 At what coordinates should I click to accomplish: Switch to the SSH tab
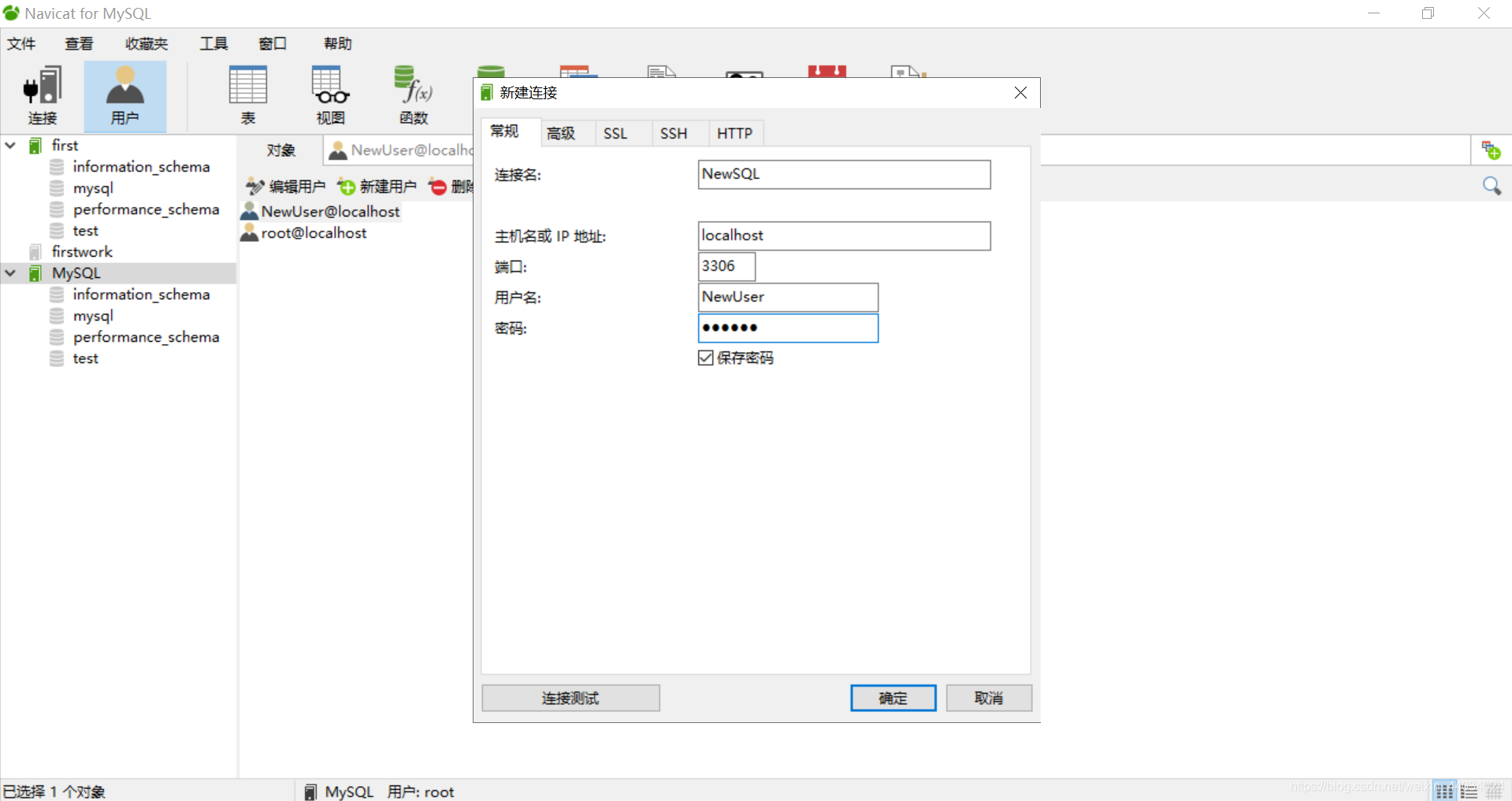coord(674,133)
